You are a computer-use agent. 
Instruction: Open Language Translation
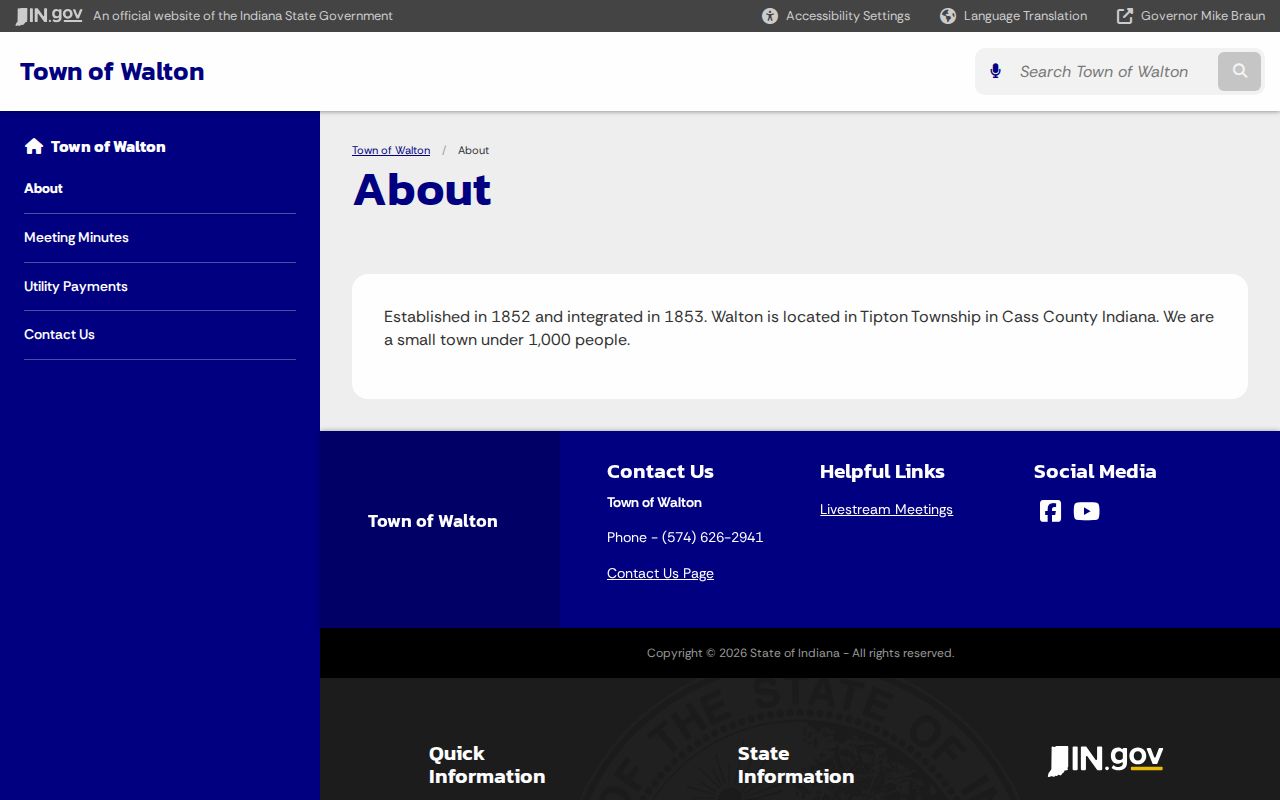tap(1013, 16)
